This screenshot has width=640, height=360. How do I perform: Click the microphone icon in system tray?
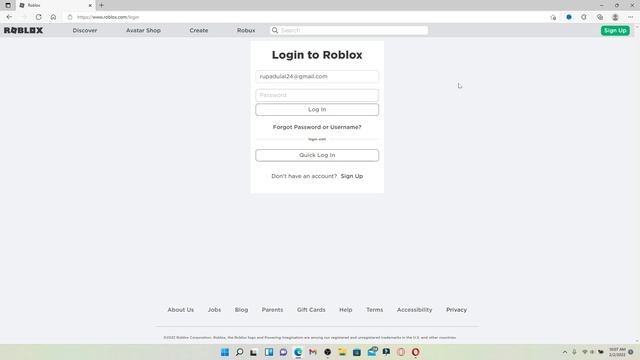[574, 352]
